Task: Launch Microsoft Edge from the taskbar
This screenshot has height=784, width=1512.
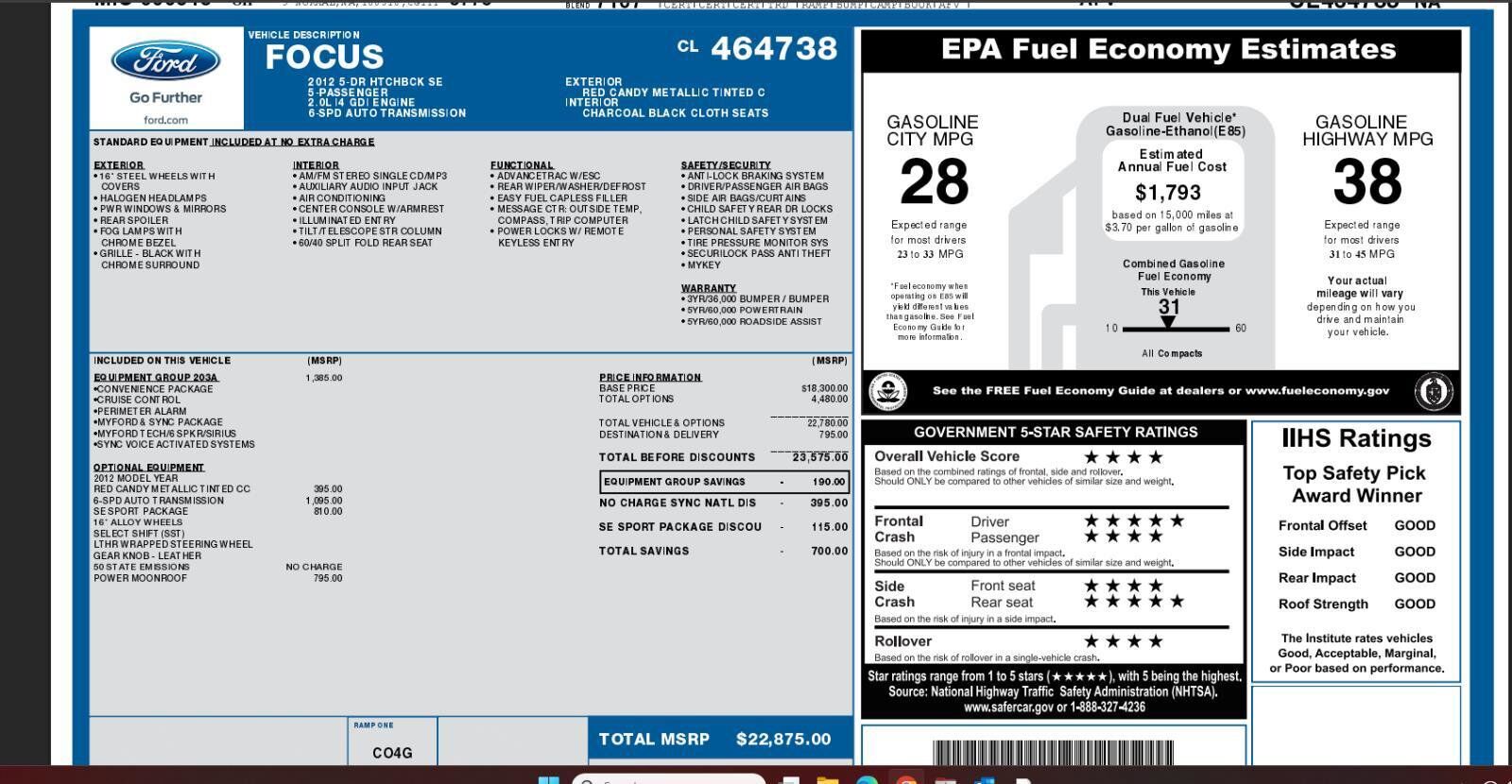Action: pos(867,780)
